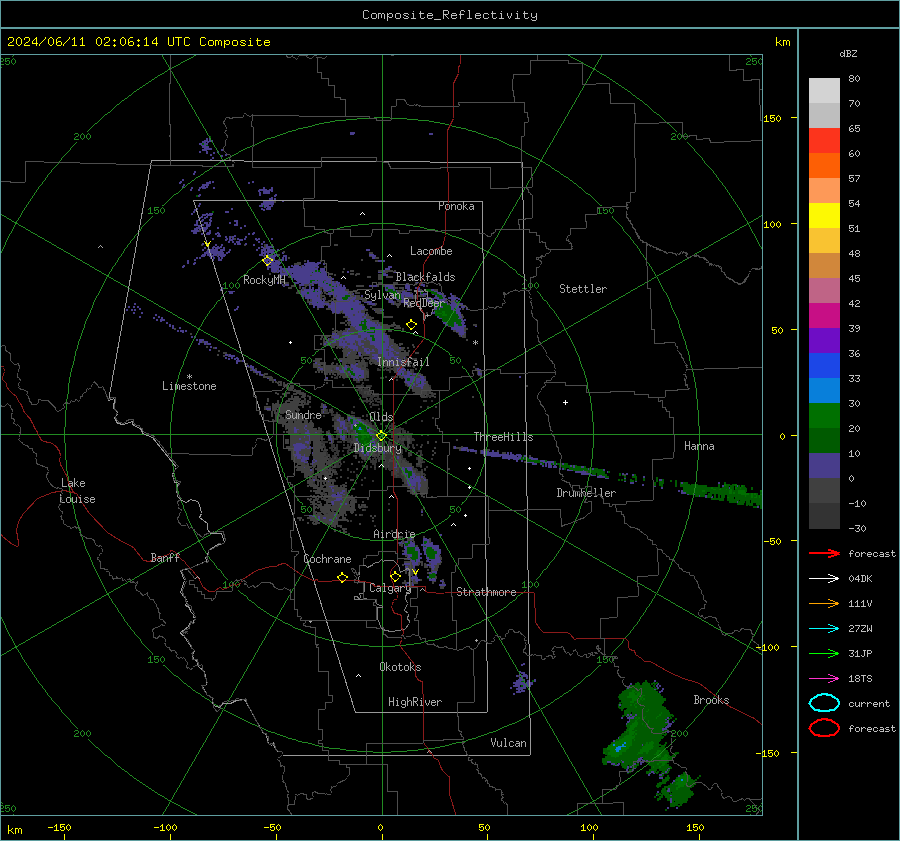Click the Blackfalds city label

(425, 277)
